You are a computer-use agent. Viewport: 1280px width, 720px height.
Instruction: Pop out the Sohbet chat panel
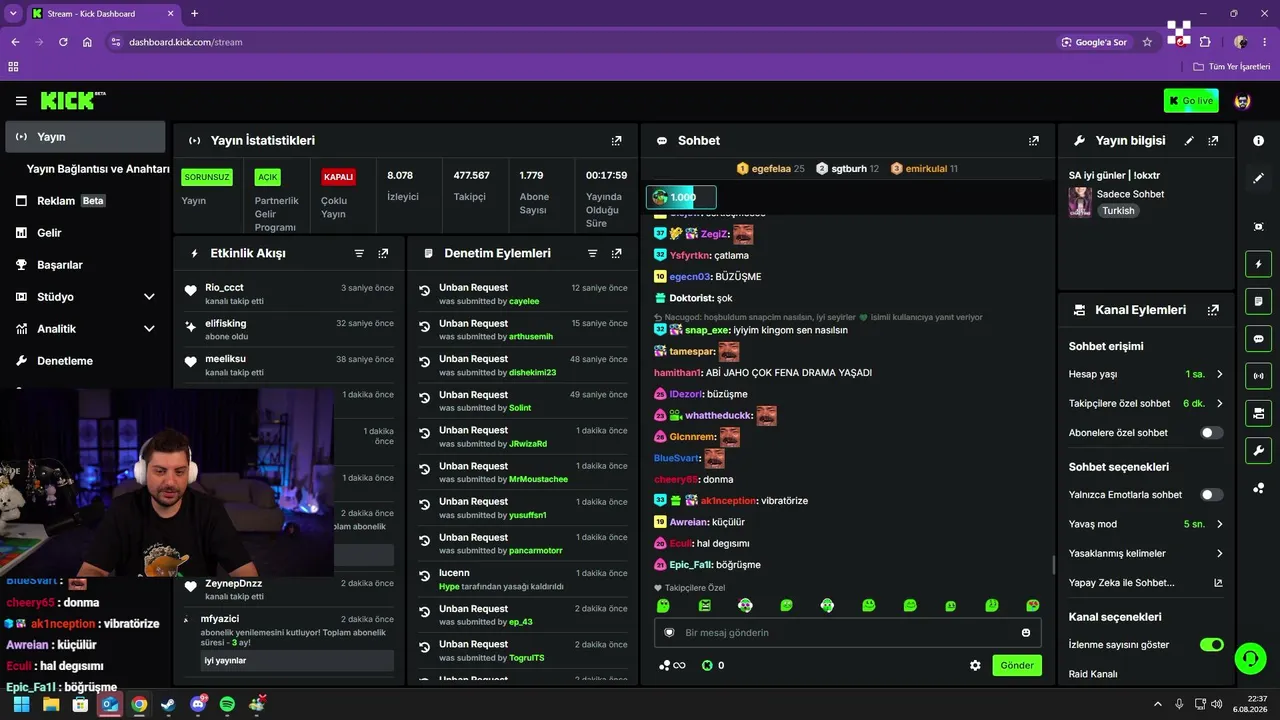coord(1034,141)
